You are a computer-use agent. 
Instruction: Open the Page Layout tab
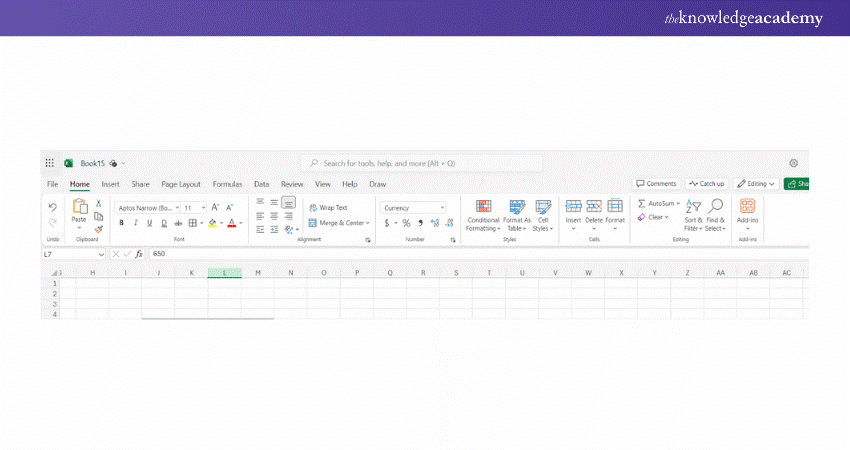pos(181,184)
